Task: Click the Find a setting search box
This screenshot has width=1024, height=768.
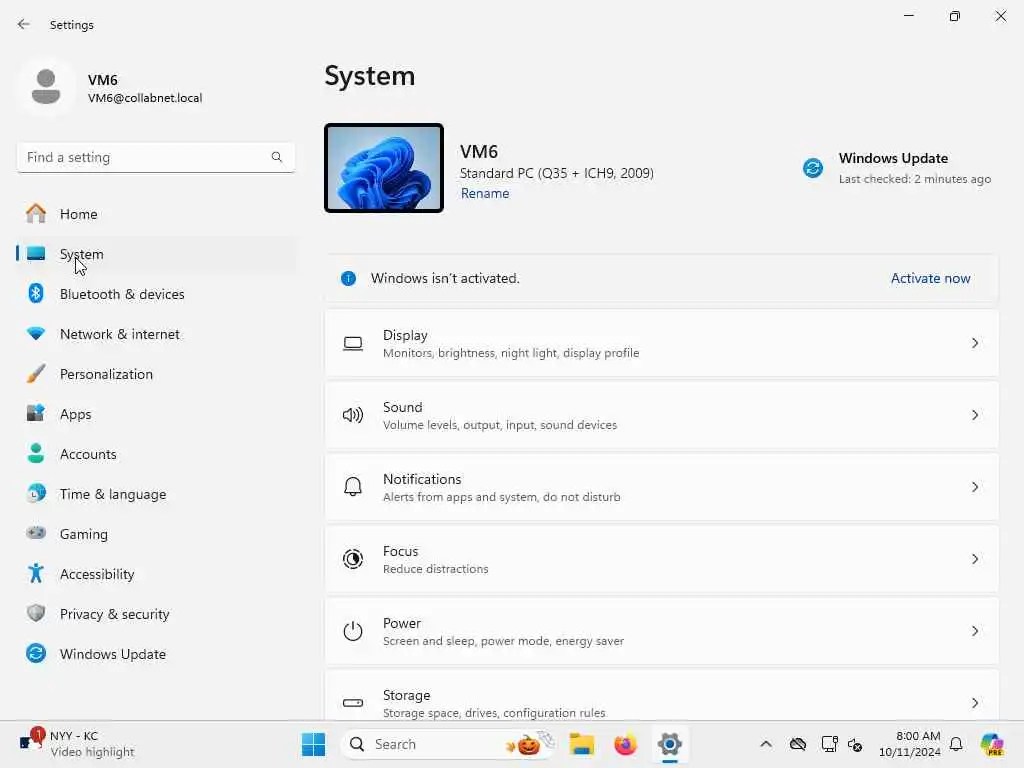Action: click(x=156, y=157)
